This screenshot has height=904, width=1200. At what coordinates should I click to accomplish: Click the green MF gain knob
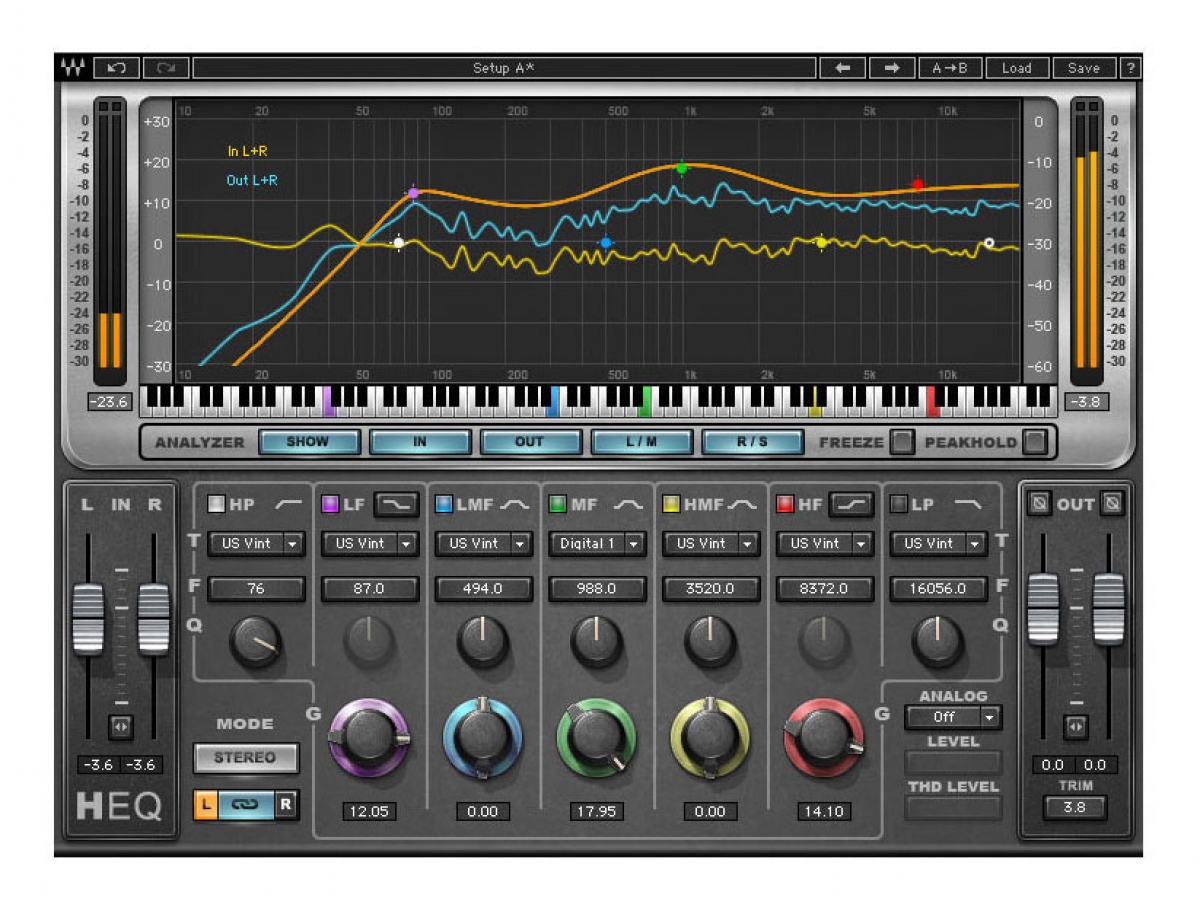point(596,739)
